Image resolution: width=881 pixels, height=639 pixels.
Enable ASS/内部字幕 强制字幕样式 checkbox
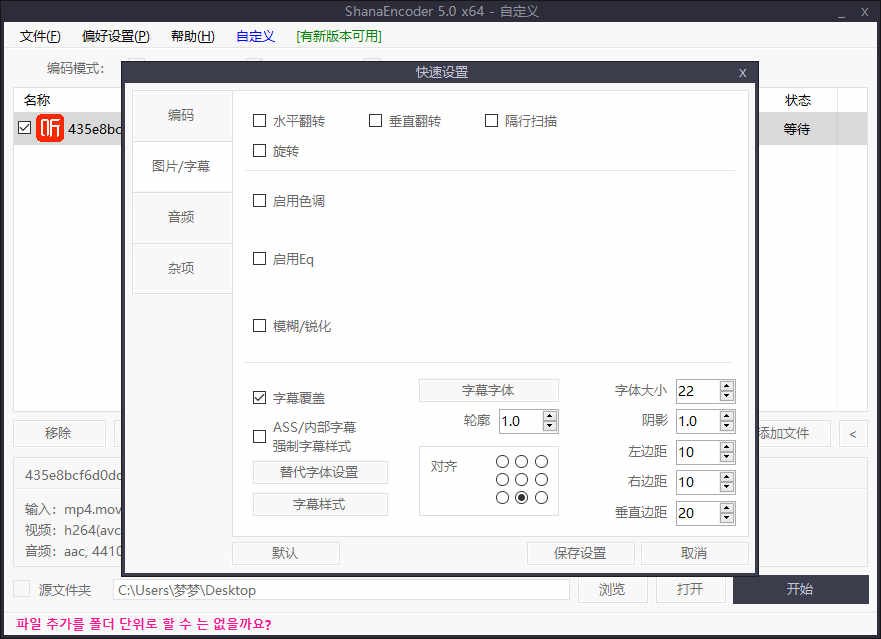coord(259,436)
